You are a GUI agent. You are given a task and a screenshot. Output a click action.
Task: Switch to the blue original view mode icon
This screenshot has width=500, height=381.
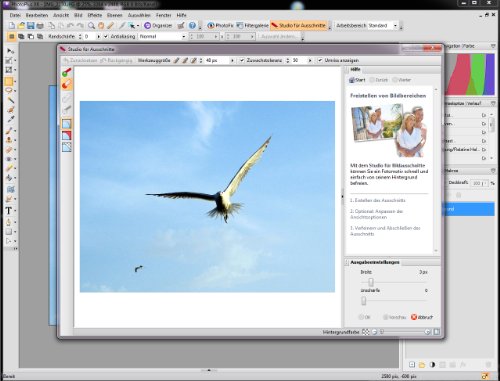(67, 124)
